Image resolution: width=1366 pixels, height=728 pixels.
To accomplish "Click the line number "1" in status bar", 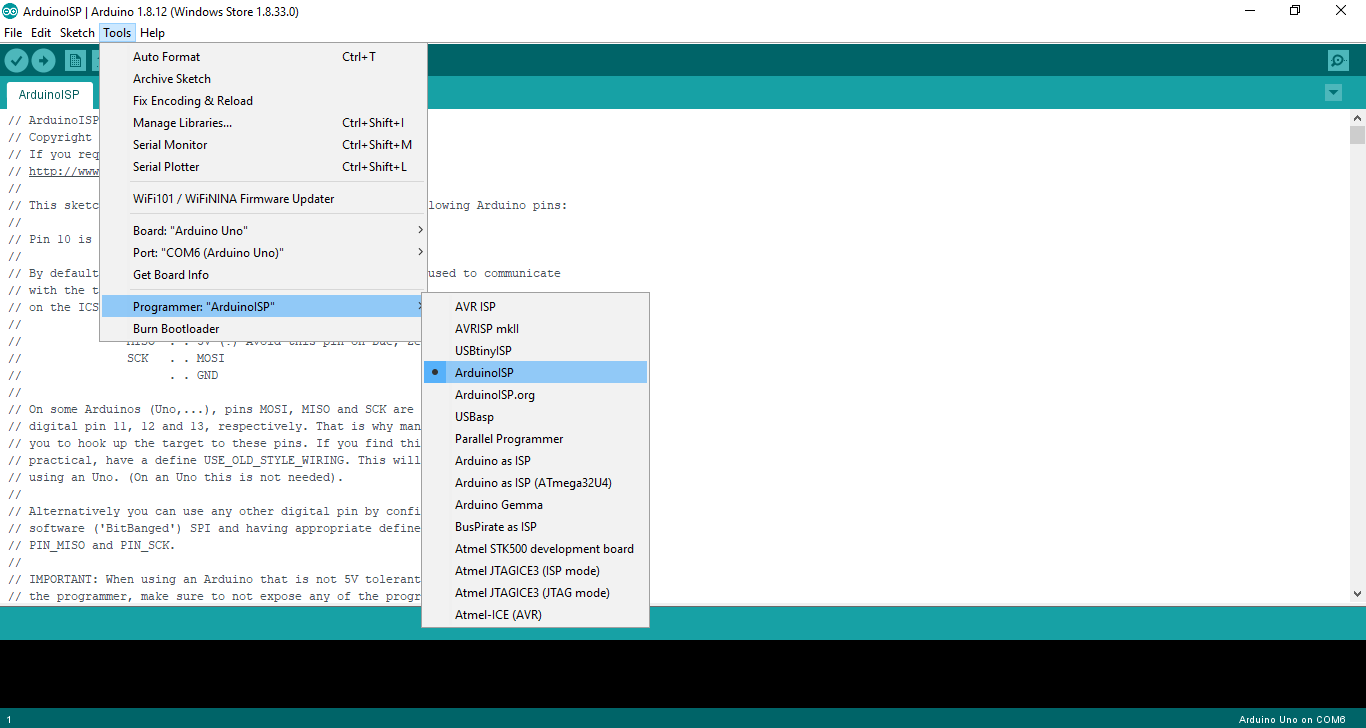I will click(x=8, y=720).
